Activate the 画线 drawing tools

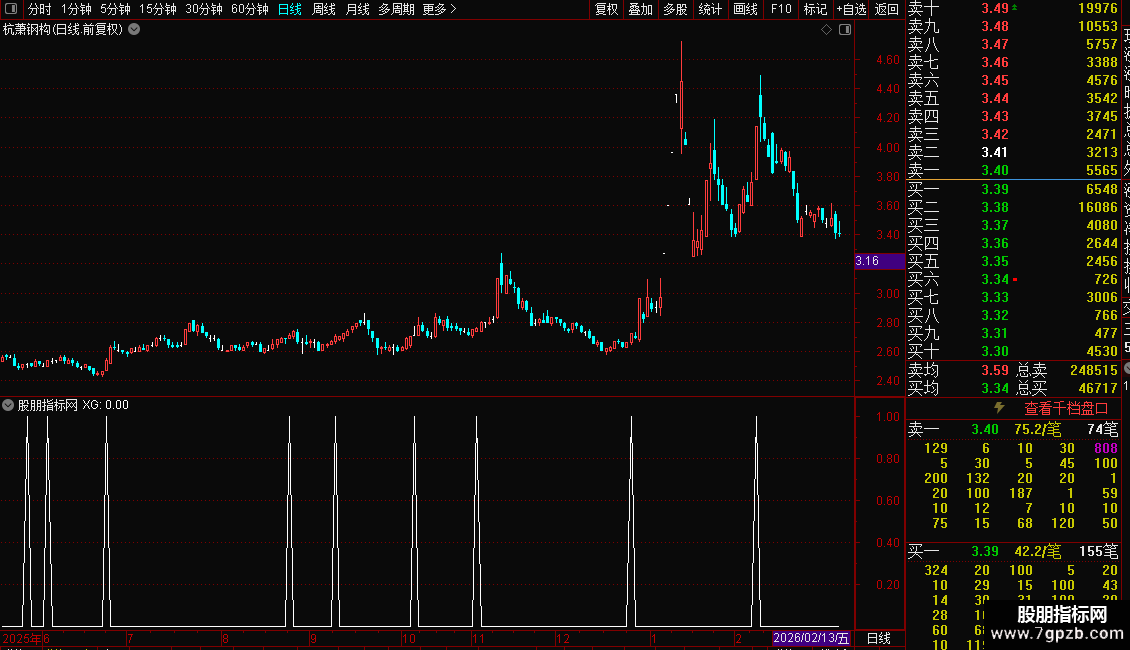tap(745, 9)
